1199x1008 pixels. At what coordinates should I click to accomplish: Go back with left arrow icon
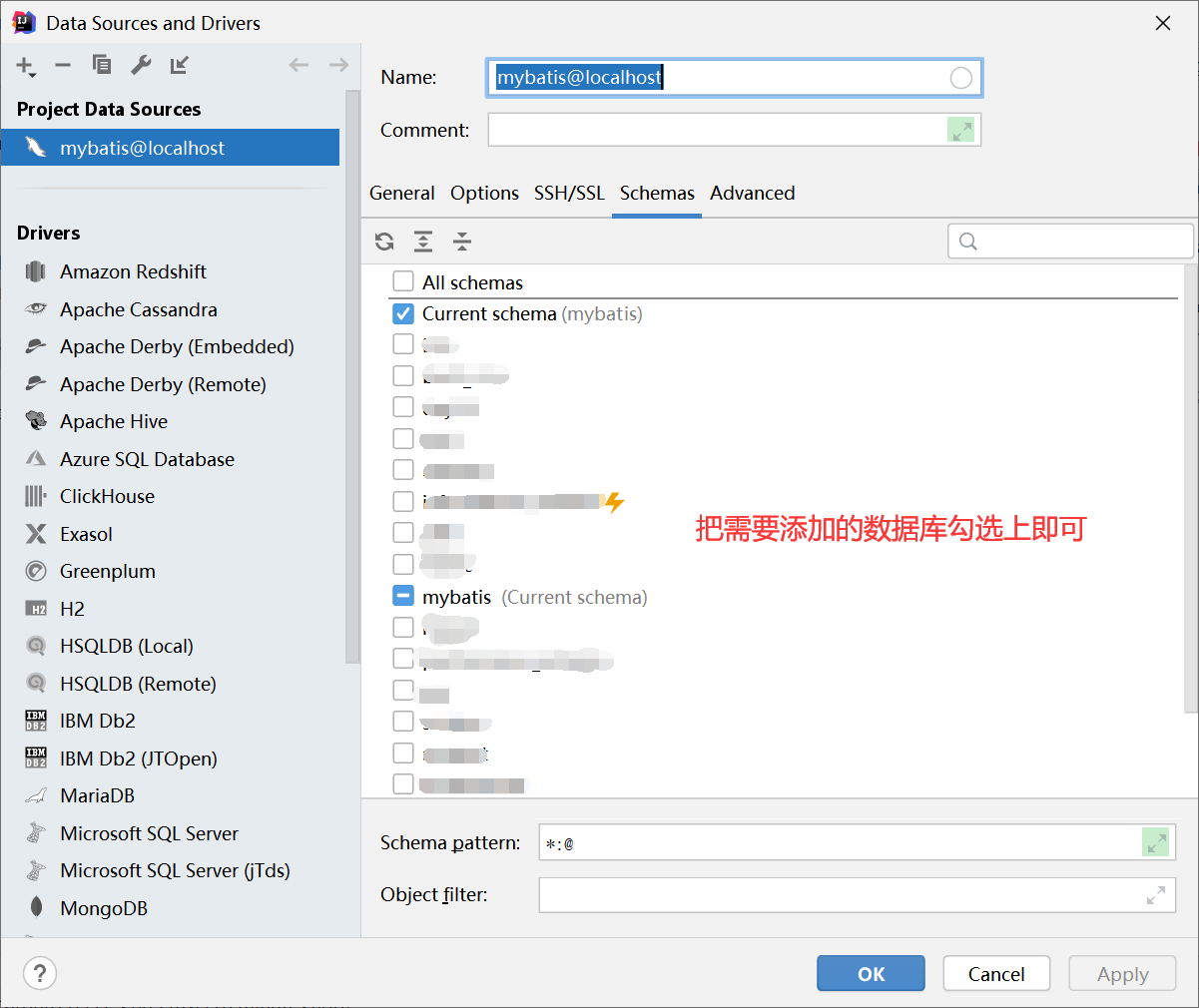[299, 65]
